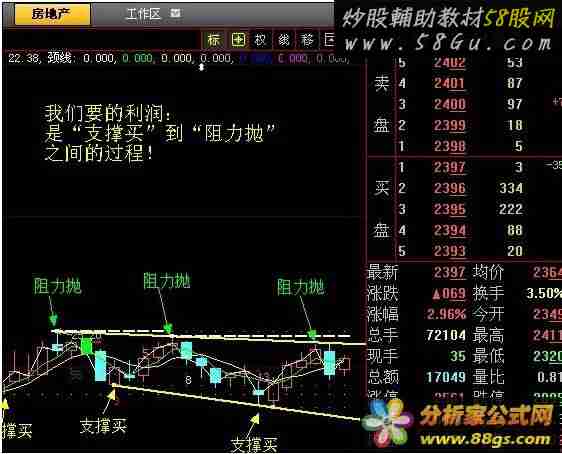Click the tall cyan candlestick near 支撑买 arrow
562x454 pixels.
100,365
